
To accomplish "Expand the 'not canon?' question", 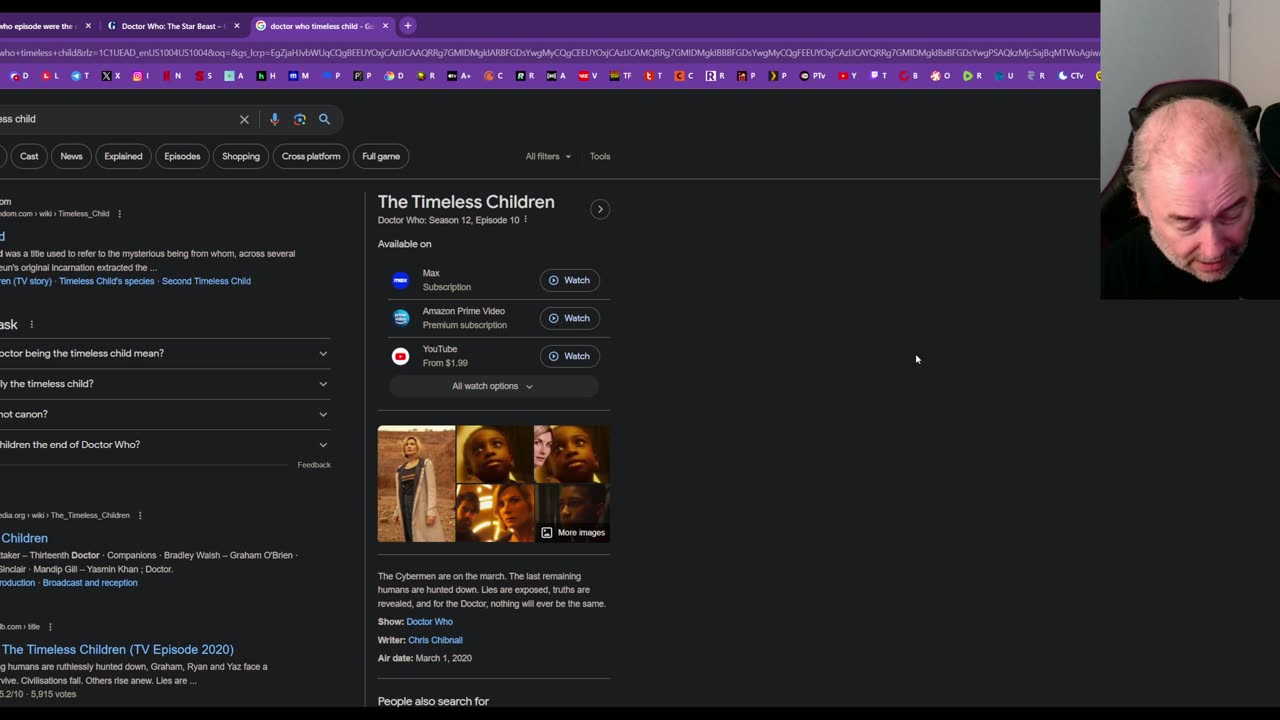I will [165, 414].
